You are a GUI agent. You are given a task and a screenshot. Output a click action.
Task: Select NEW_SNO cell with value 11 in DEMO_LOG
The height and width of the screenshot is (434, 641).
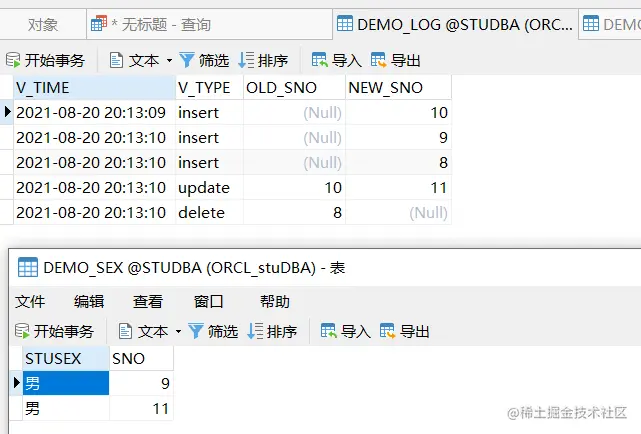398,188
